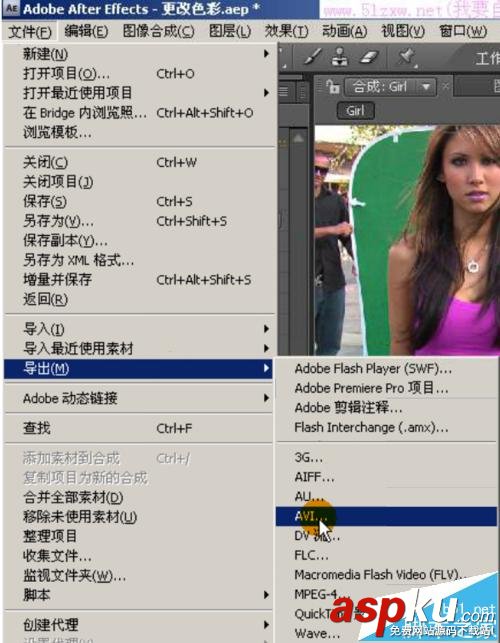This screenshot has height=643, width=500.
Task: Select the highlighted 导出(M) menu item
Action: click(x=138, y=369)
